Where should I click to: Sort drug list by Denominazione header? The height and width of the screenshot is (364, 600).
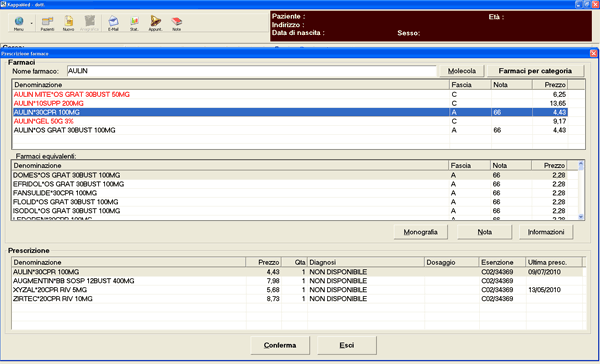click(231, 85)
